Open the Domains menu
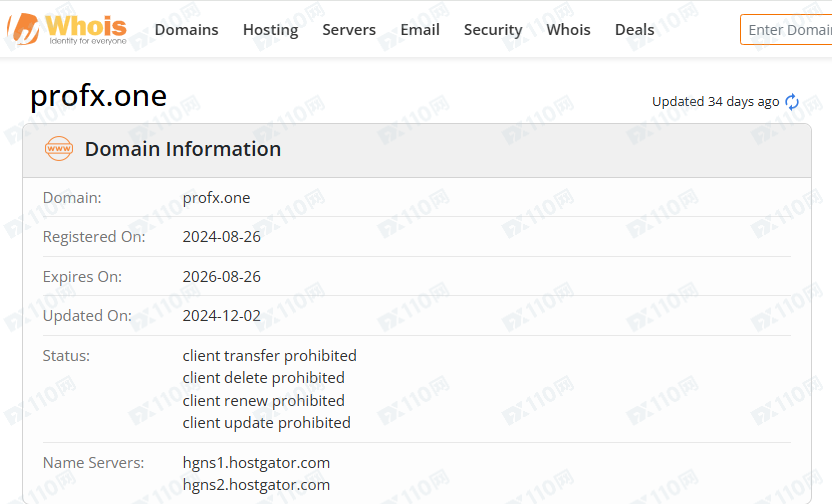This screenshot has width=832, height=504. pos(186,30)
